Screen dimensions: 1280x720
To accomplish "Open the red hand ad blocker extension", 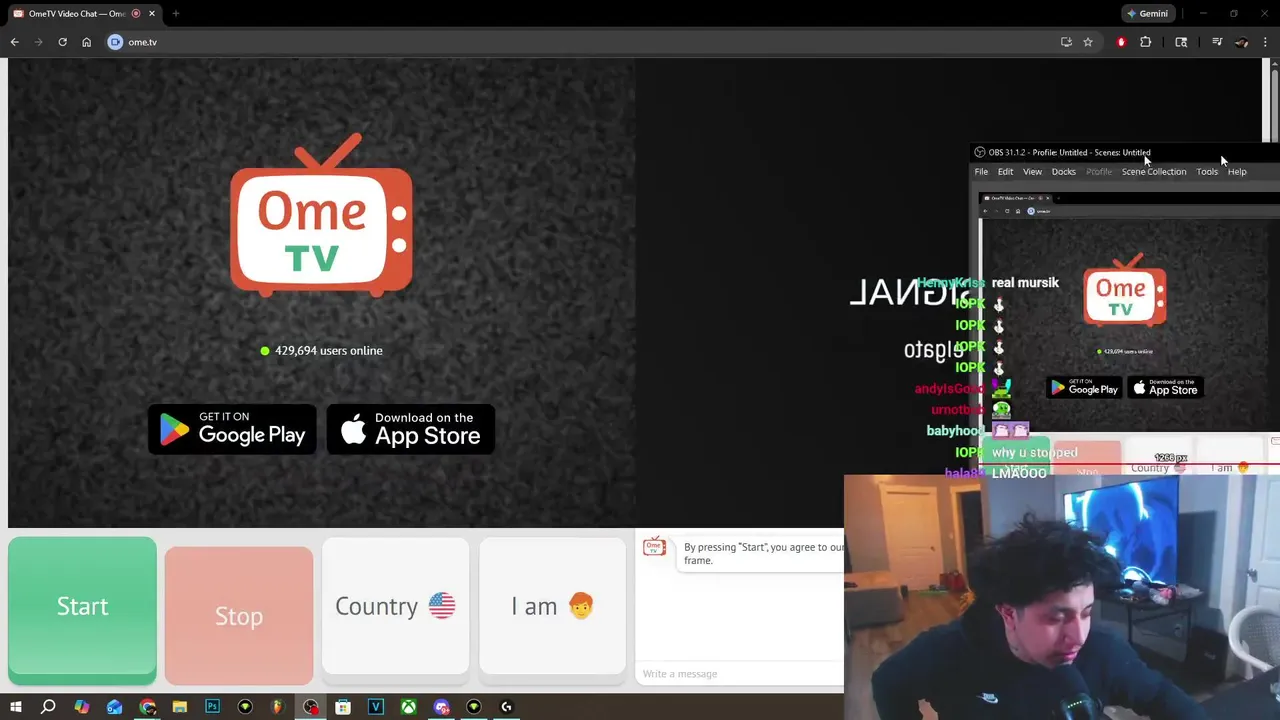I will coord(1121,42).
